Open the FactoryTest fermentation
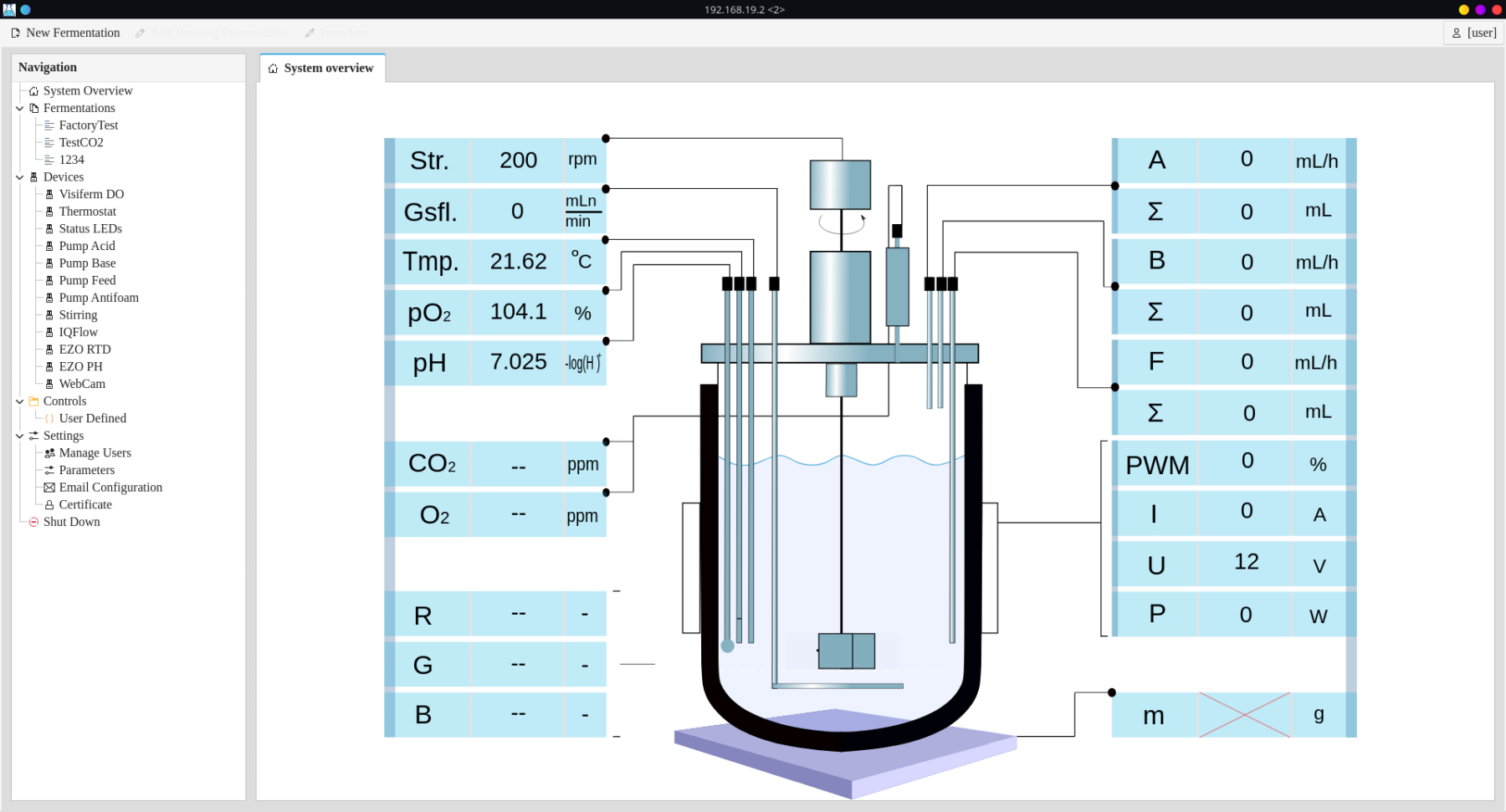This screenshot has height=812, width=1506. pos(88,125)
